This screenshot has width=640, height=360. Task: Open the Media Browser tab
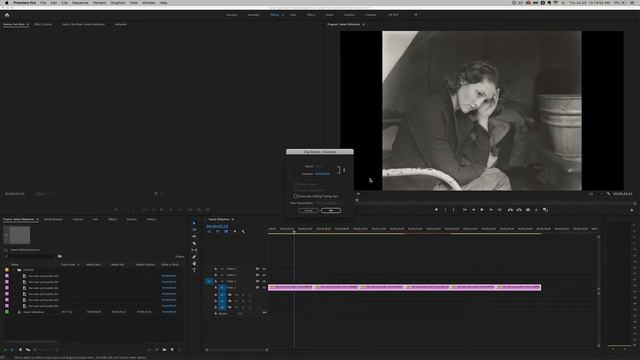[x=53, y=220]
